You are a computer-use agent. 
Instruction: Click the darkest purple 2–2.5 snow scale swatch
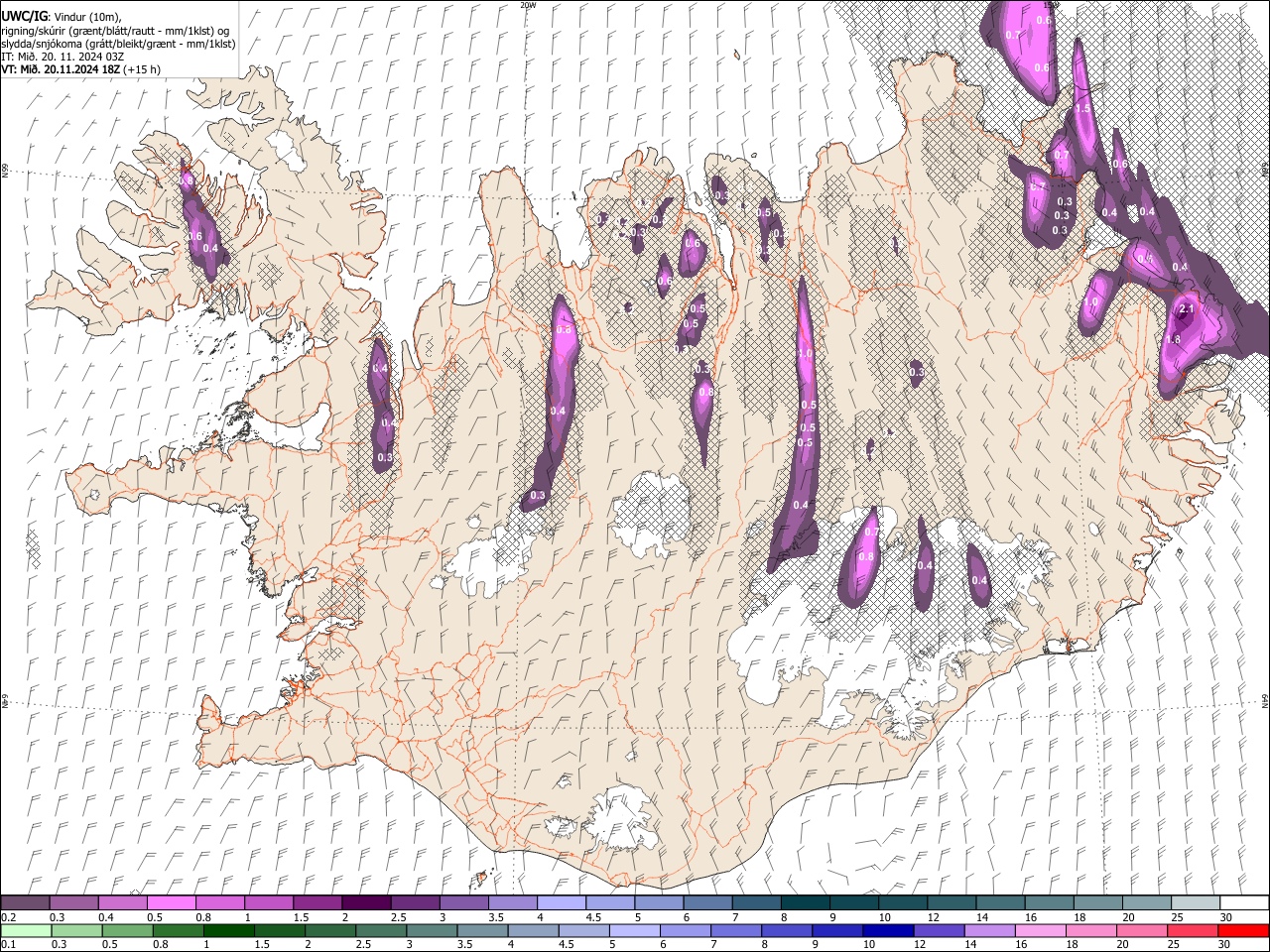coord(365,902)
